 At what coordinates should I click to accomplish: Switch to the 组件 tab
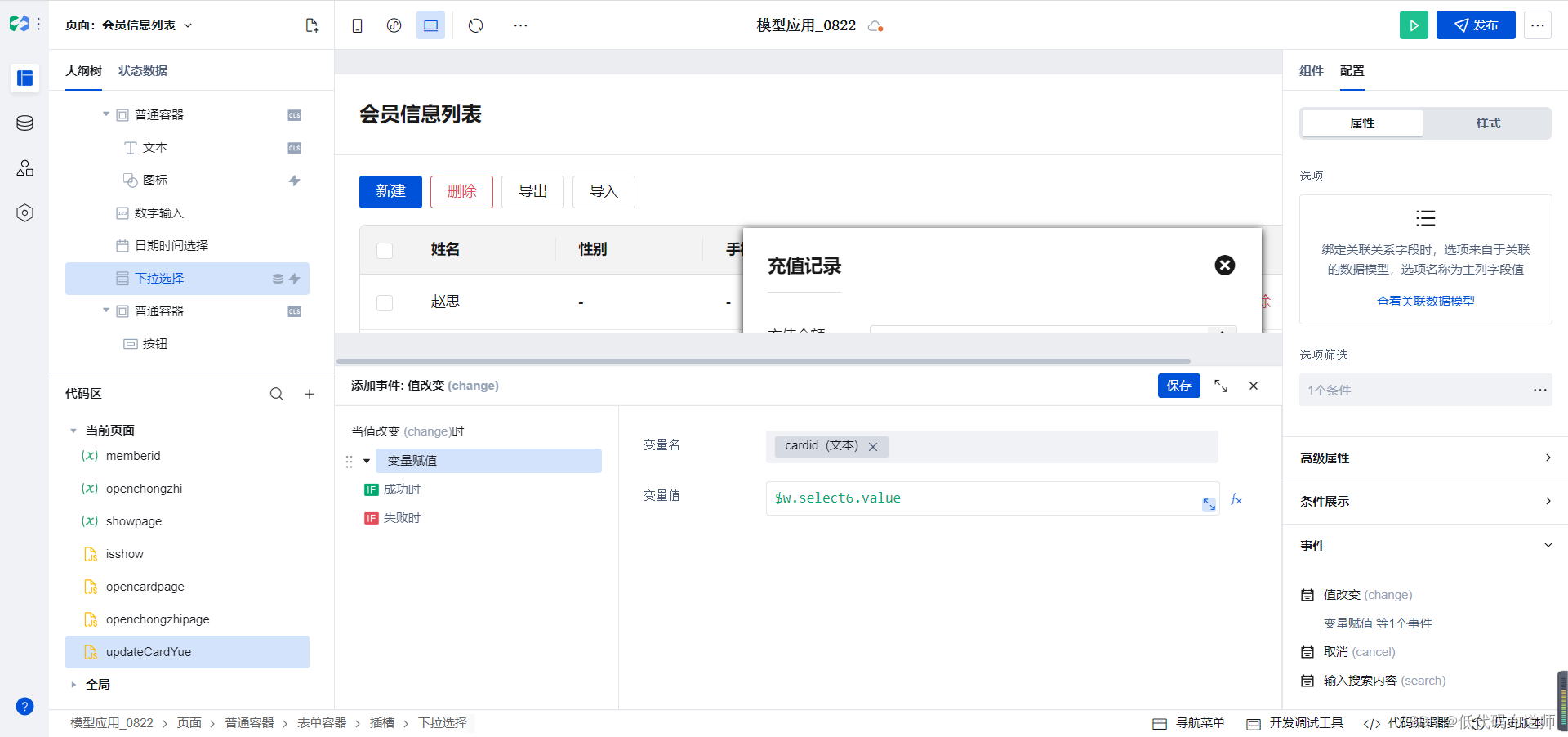[1311, 71]
